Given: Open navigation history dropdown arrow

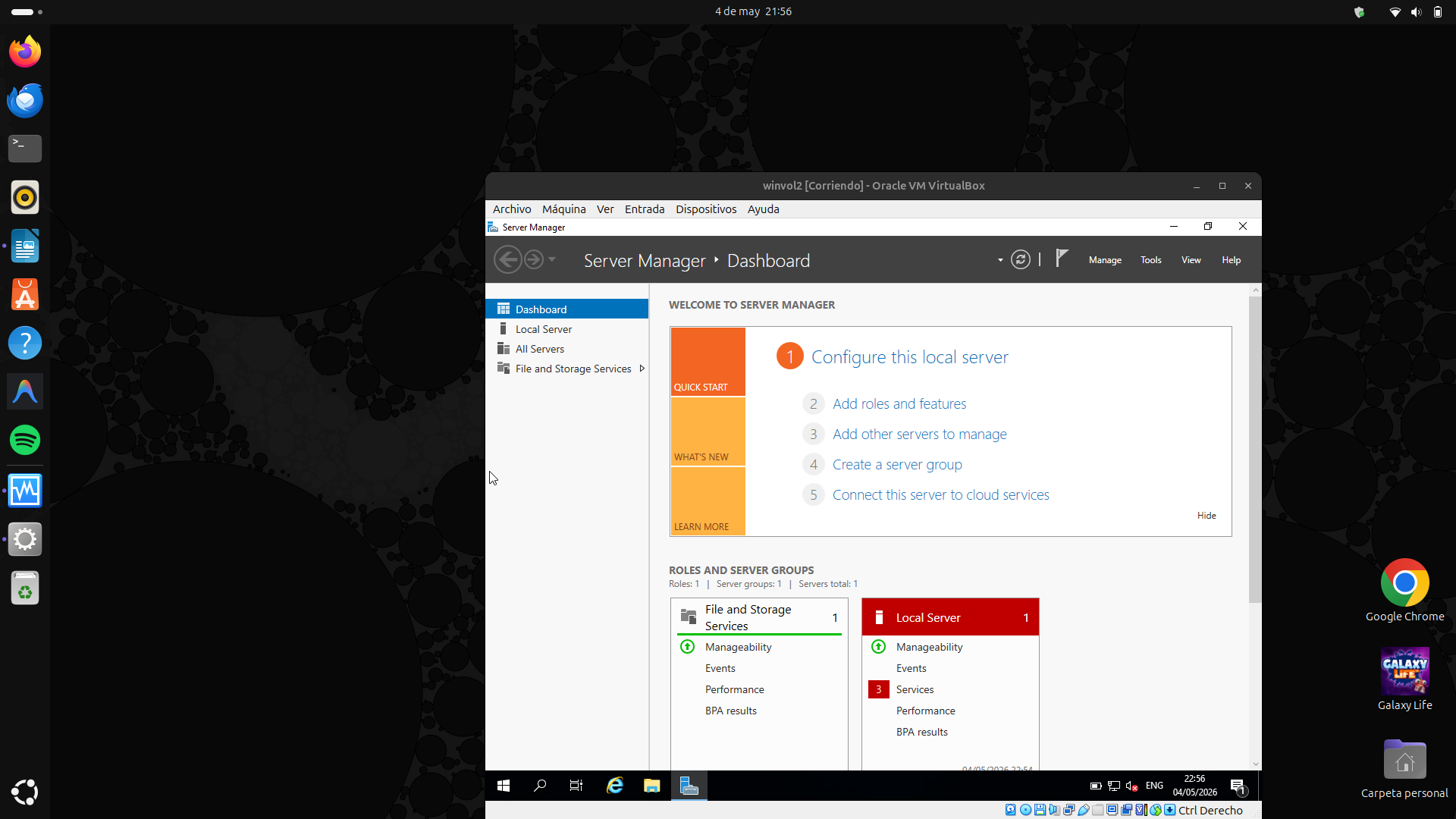Looking at the screenshot, I should (552, 260).
